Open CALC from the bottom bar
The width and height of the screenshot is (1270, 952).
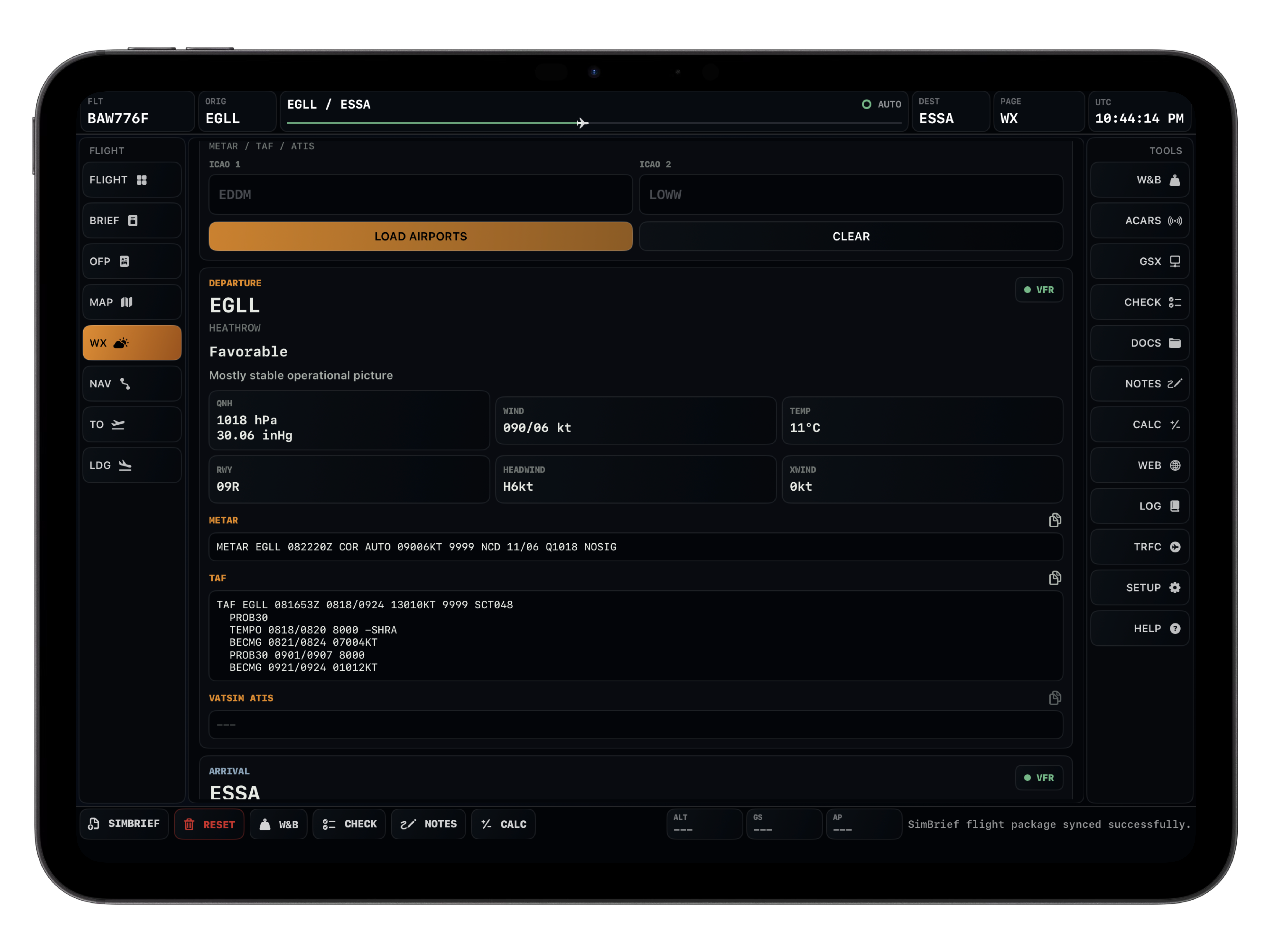tap(504, 824)
